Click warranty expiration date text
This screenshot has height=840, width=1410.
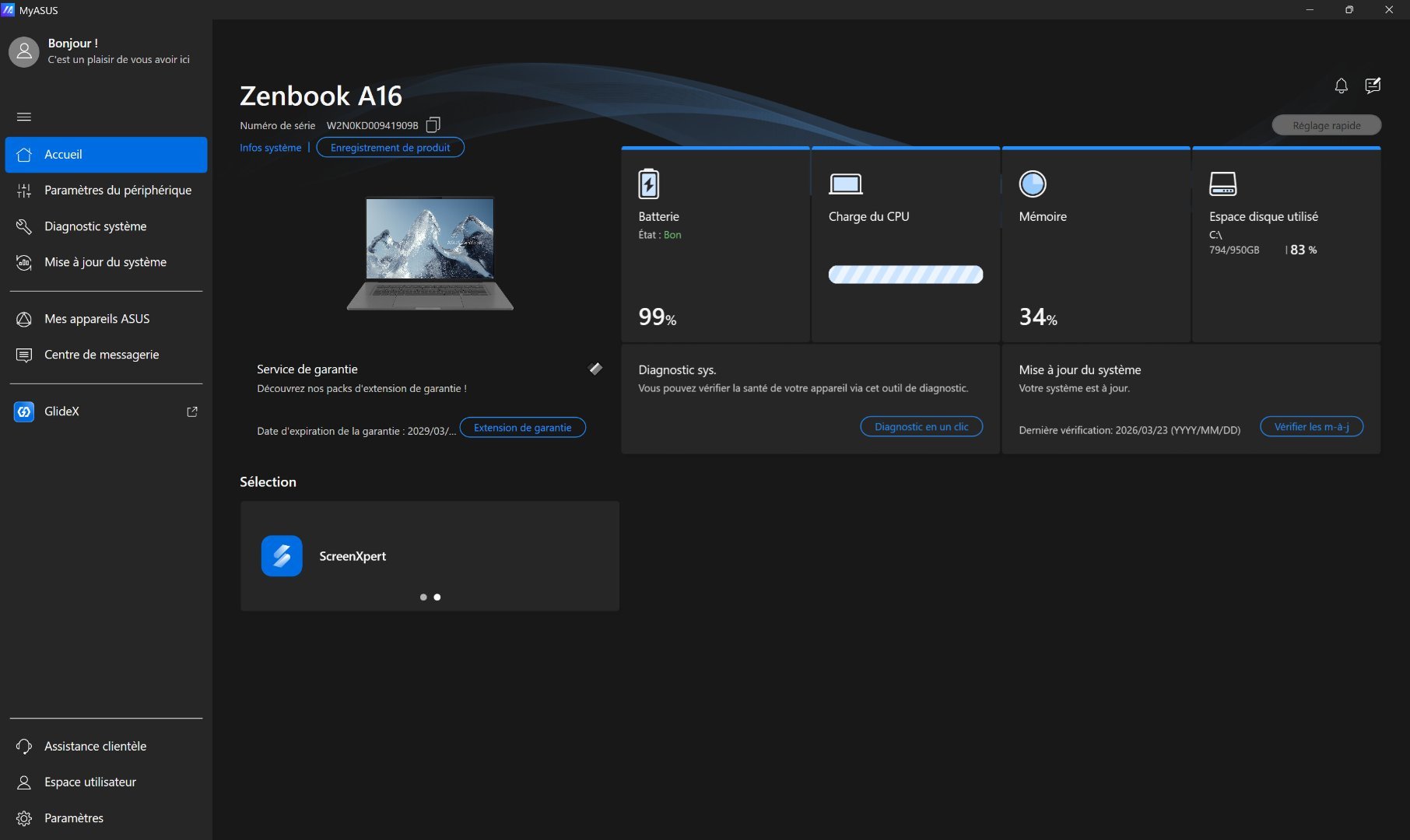point(356,431)
